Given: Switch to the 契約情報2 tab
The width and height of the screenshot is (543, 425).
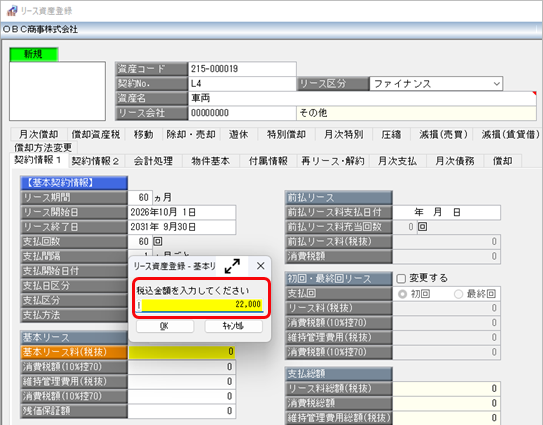Looking at the screenshot, I should tap(95, 161).
